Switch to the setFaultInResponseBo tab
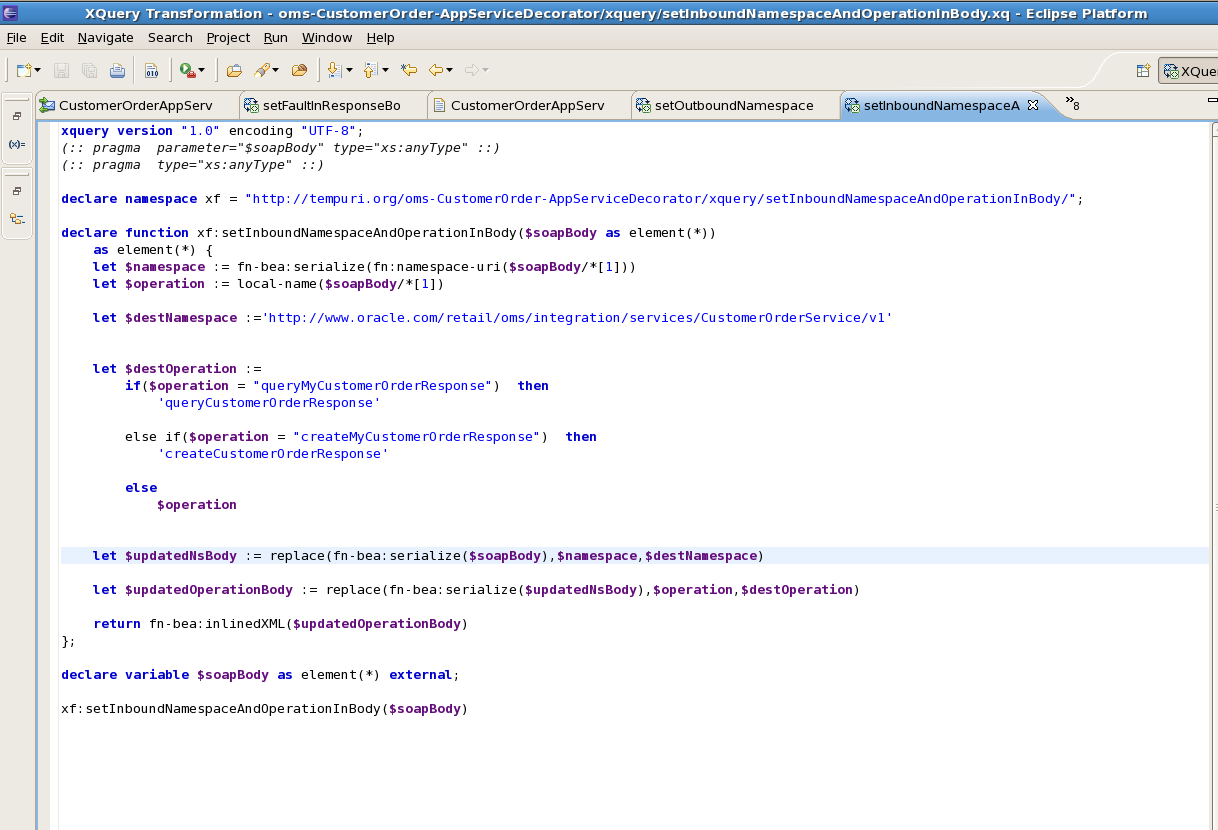This screenshot has width=1218, height=830. 333,105
